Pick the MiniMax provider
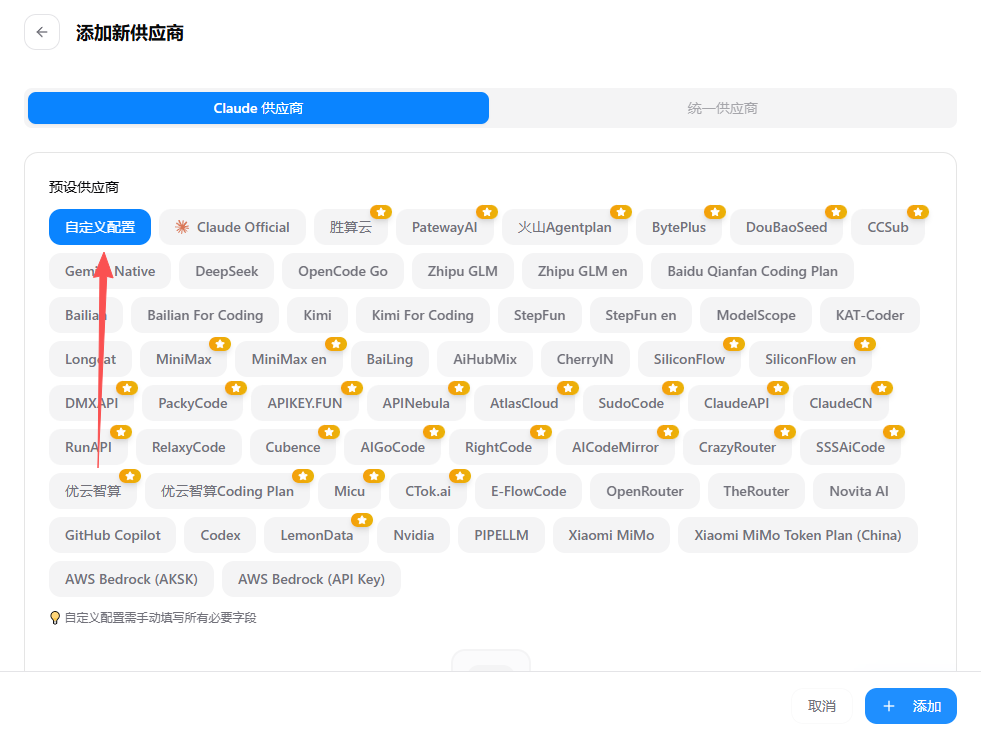The height and width of the screenshot is (740, 981). point(184,359)
